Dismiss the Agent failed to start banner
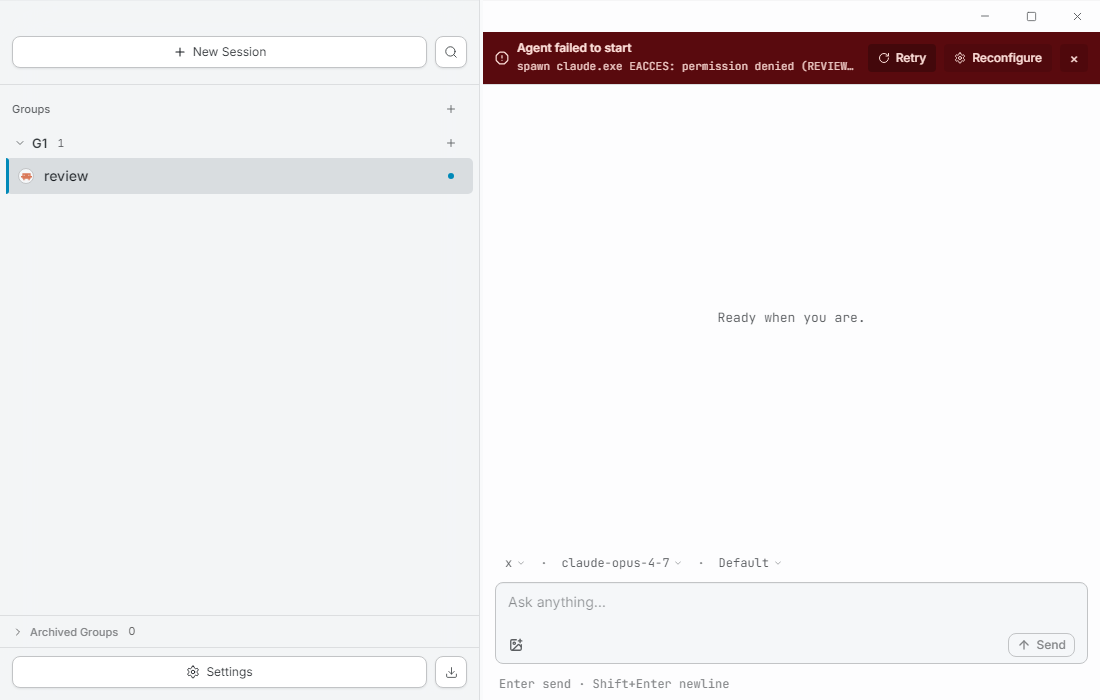The height and width of the screenshot is (700, 1100). pyautogui.click(x=1073, y=59)
